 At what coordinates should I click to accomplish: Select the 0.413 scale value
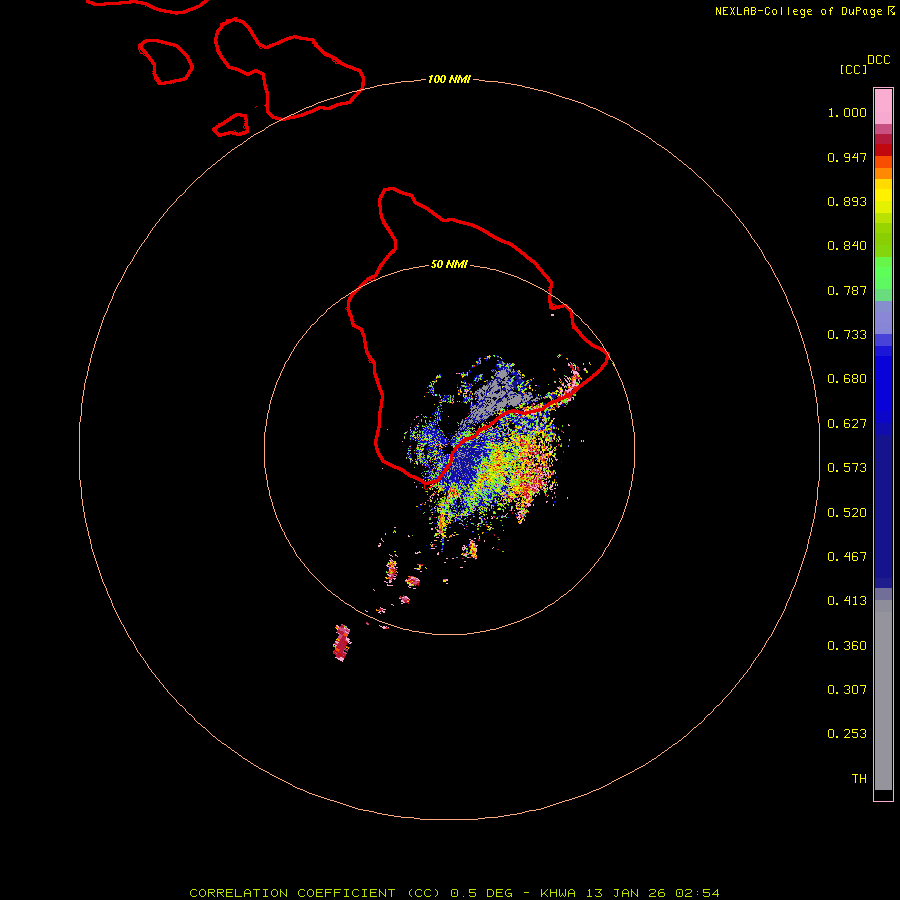[x=847, y=601]
